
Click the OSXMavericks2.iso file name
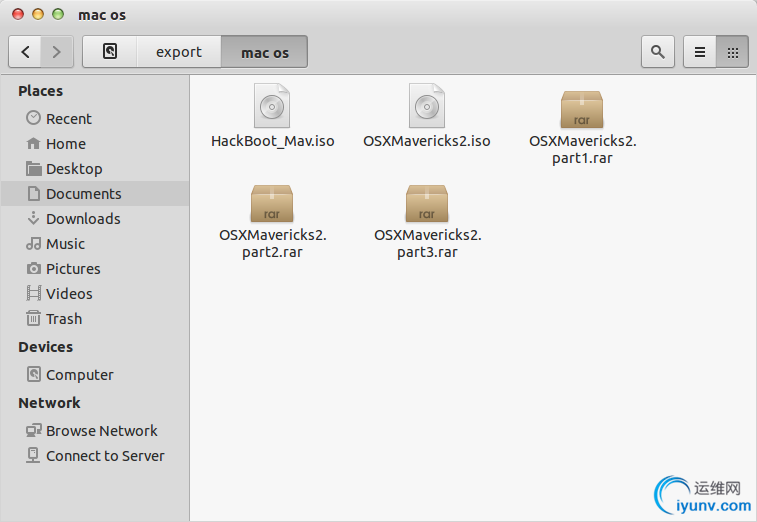(427, 141)
